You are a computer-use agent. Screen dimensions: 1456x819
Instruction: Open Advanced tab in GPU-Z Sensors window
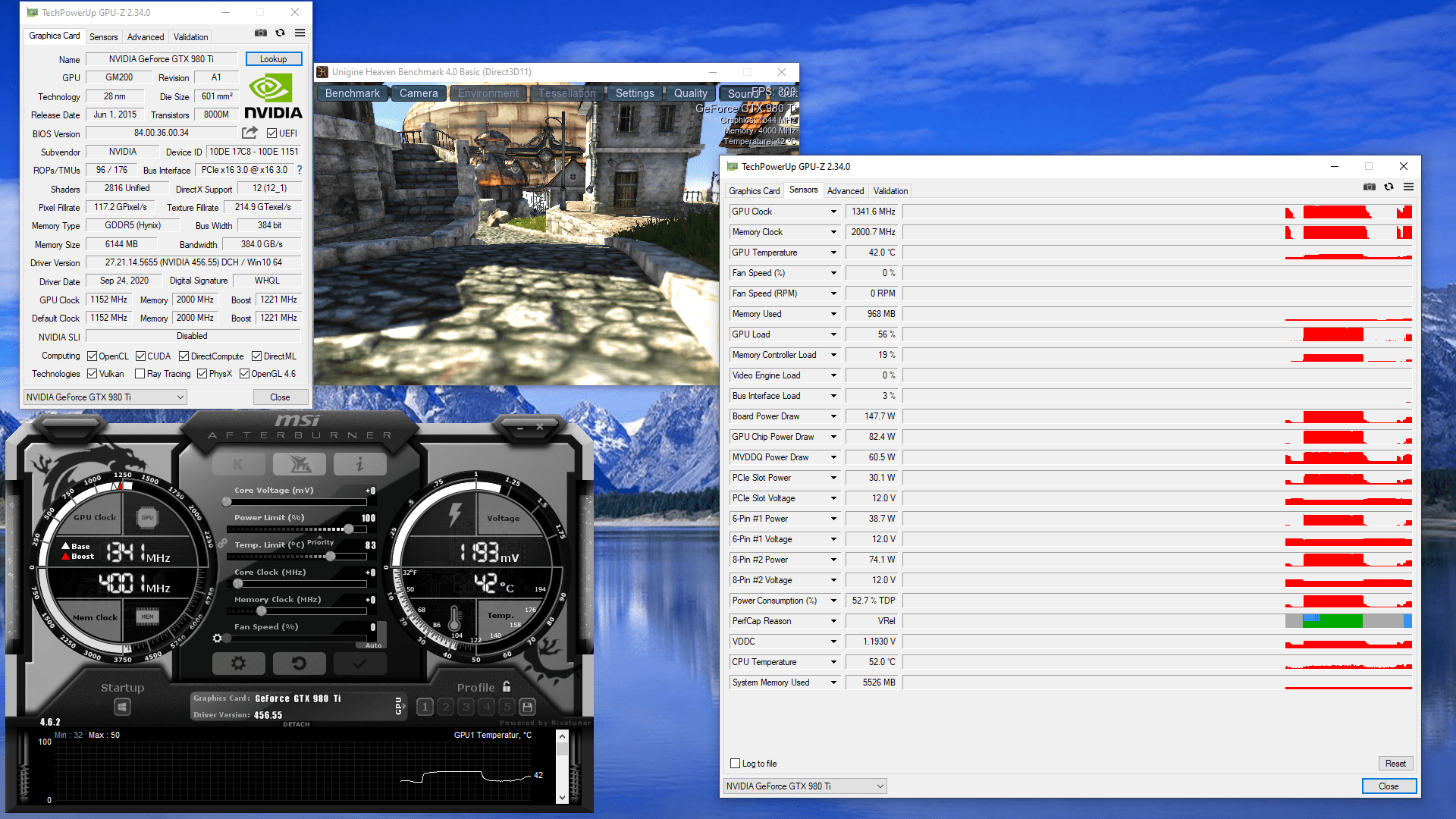[x=846, y=191]
